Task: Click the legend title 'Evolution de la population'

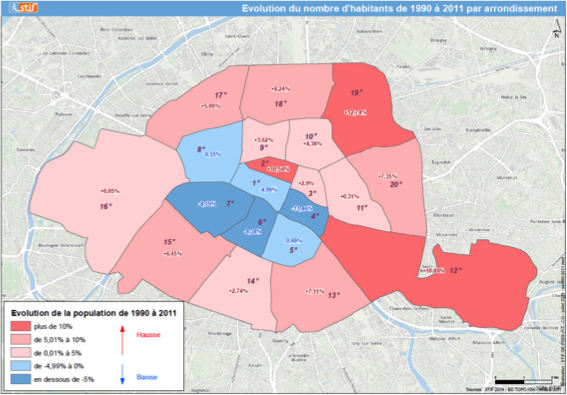Action: click(x=94, y=313)
